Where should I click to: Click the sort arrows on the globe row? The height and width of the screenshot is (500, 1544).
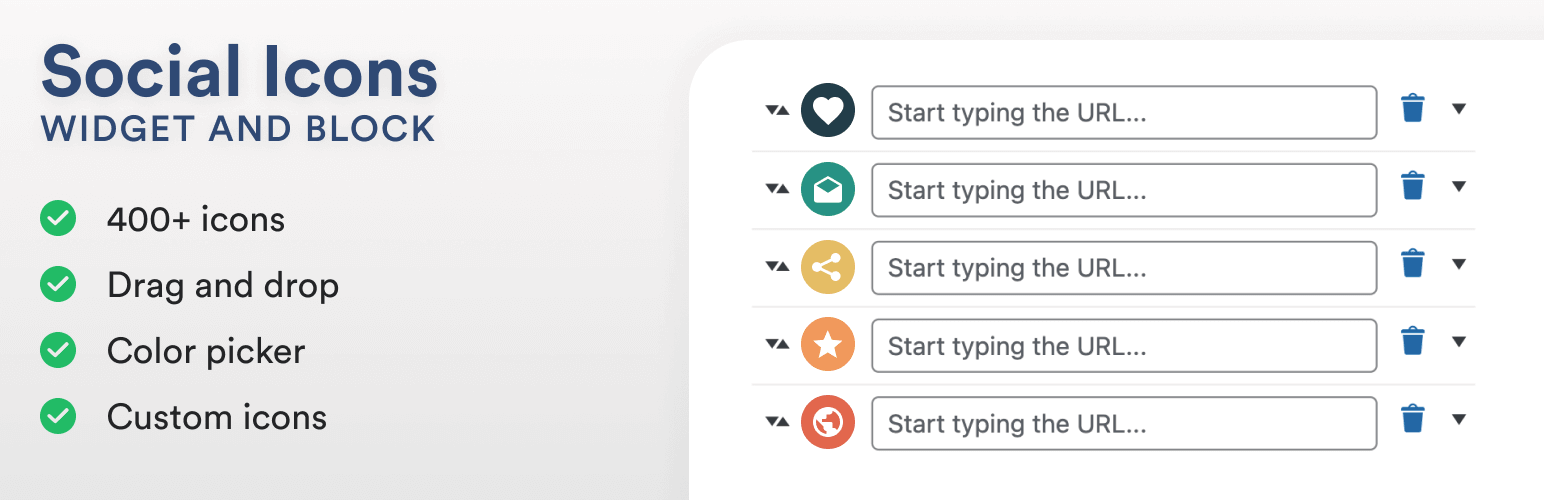coord(777,422)
